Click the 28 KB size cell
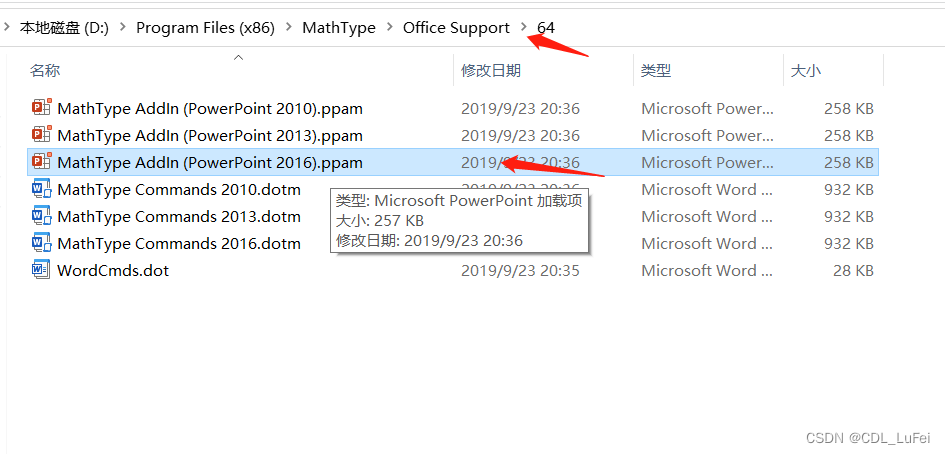The height and width of the screenshot is (454, 945). coord(853,271)
